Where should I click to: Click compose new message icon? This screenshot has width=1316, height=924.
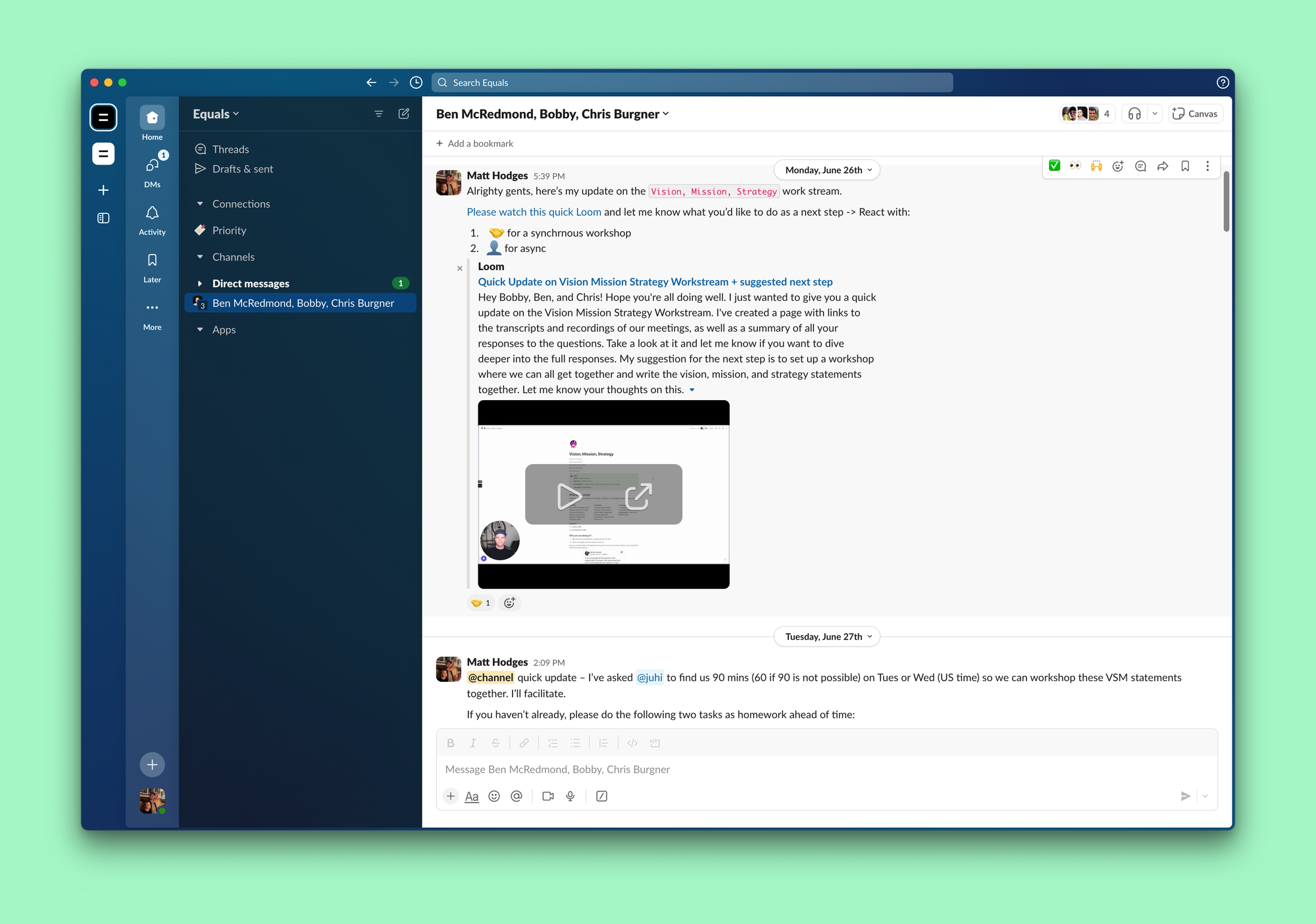click(404, 114)
